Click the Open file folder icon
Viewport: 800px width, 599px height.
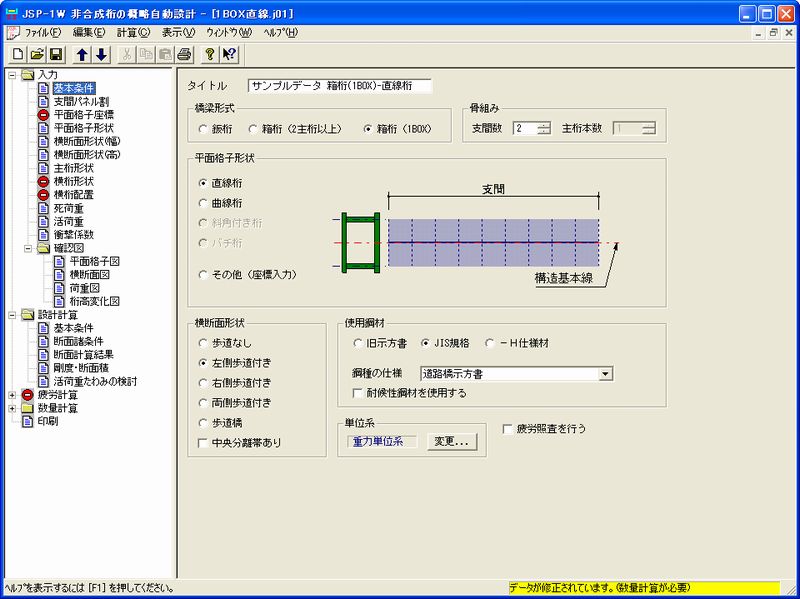[35, 54]
